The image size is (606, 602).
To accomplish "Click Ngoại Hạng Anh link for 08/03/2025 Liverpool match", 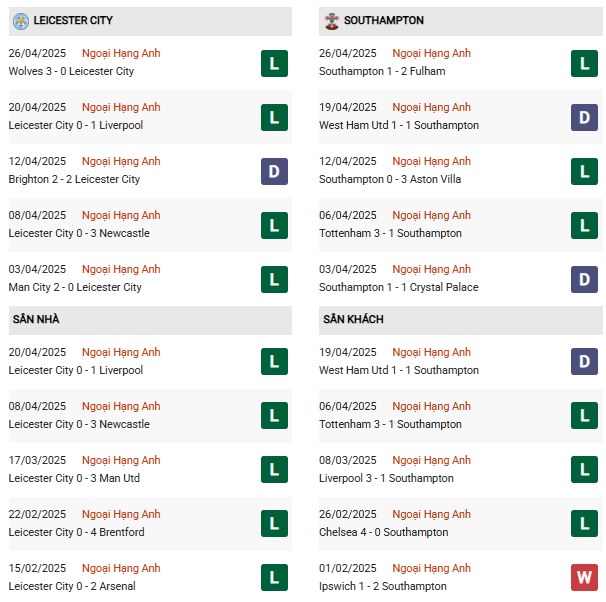I will click(431, 460).
